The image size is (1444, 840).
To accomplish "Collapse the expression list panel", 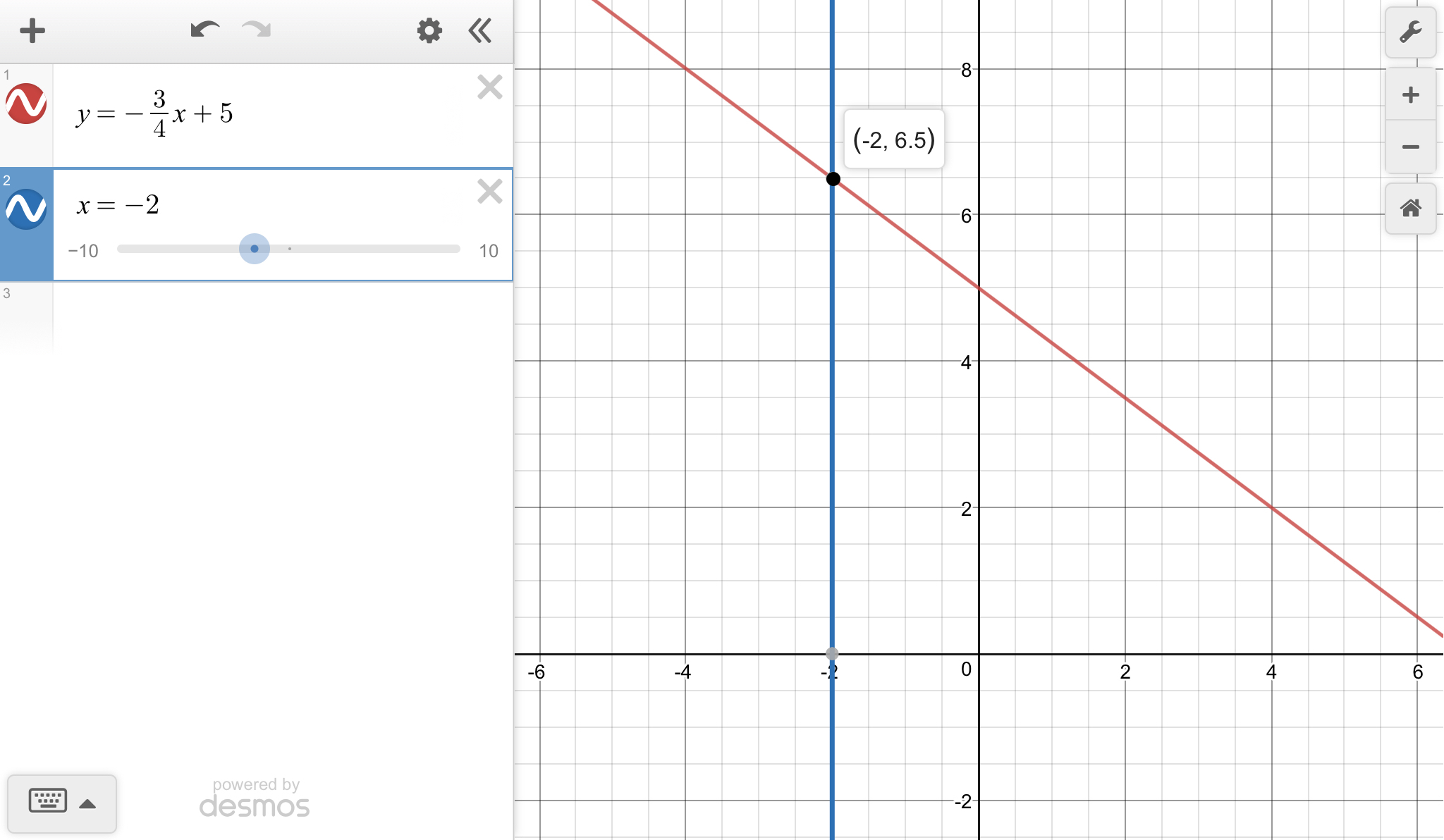I will click(480, 31).
